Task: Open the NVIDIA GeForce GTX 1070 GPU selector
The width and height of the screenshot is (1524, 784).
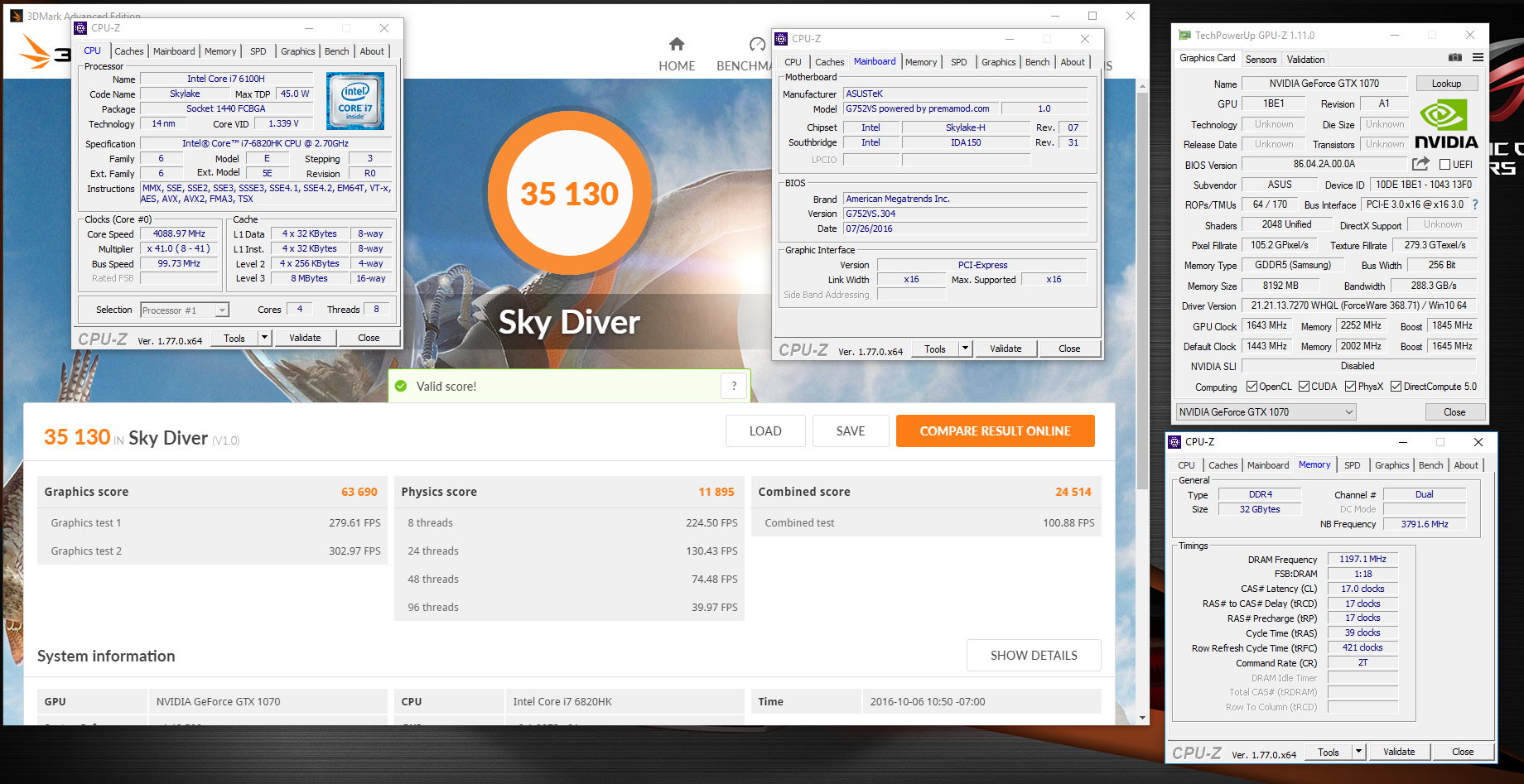Action: (1266, 412)
